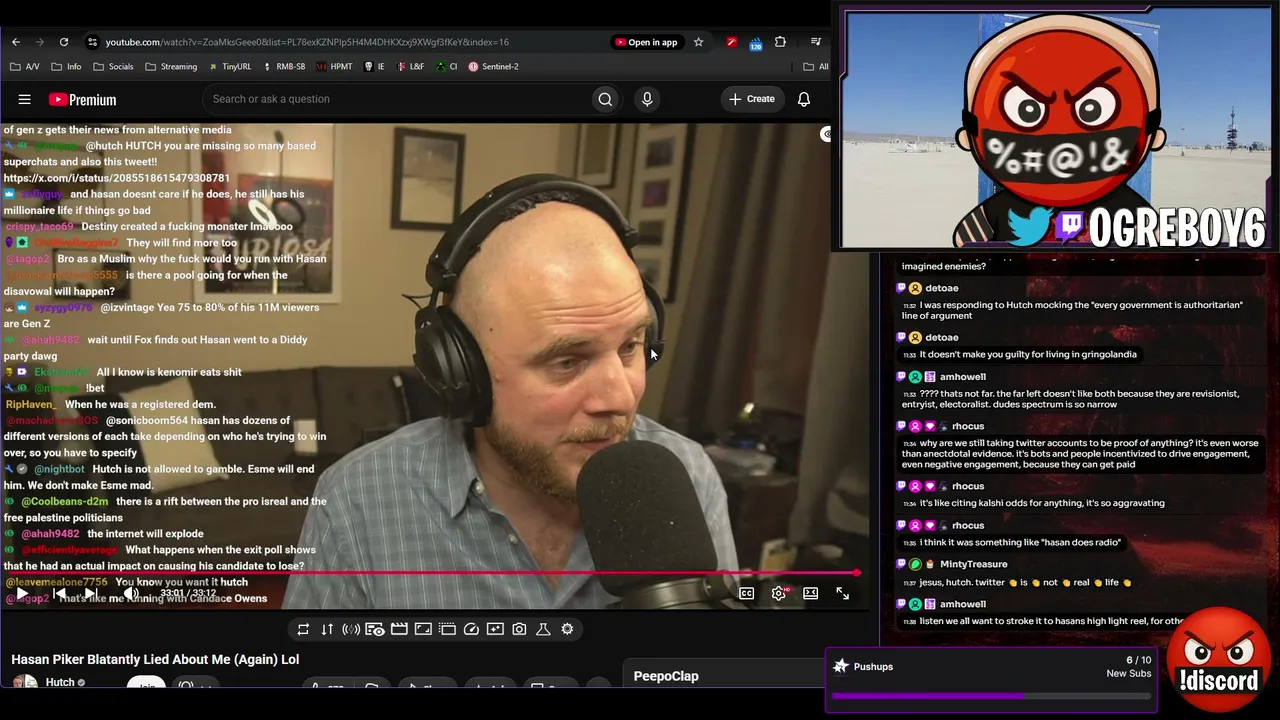Reload the YouTube page

[x=64, y=42]
